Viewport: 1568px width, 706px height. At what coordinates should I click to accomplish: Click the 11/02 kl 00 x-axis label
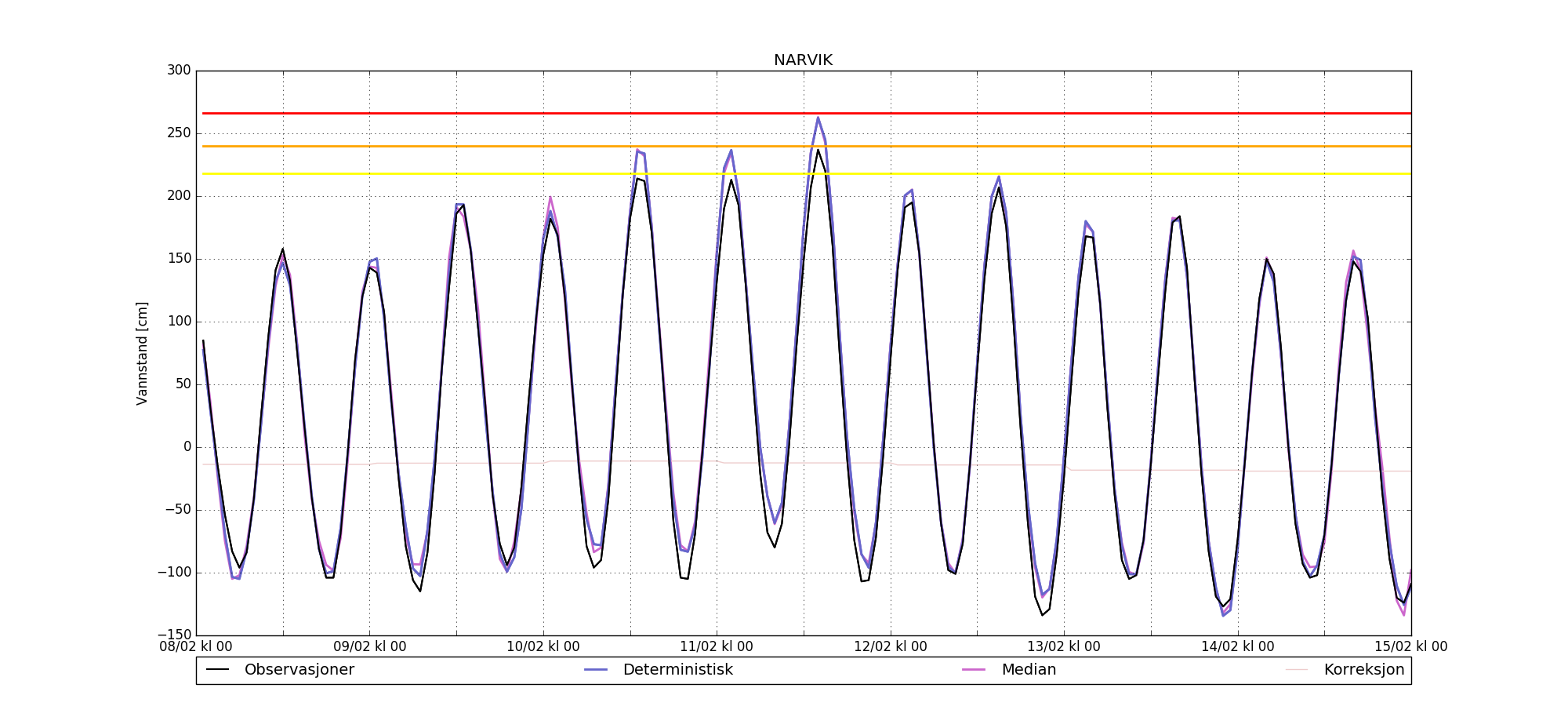click(x=717, y=647)
